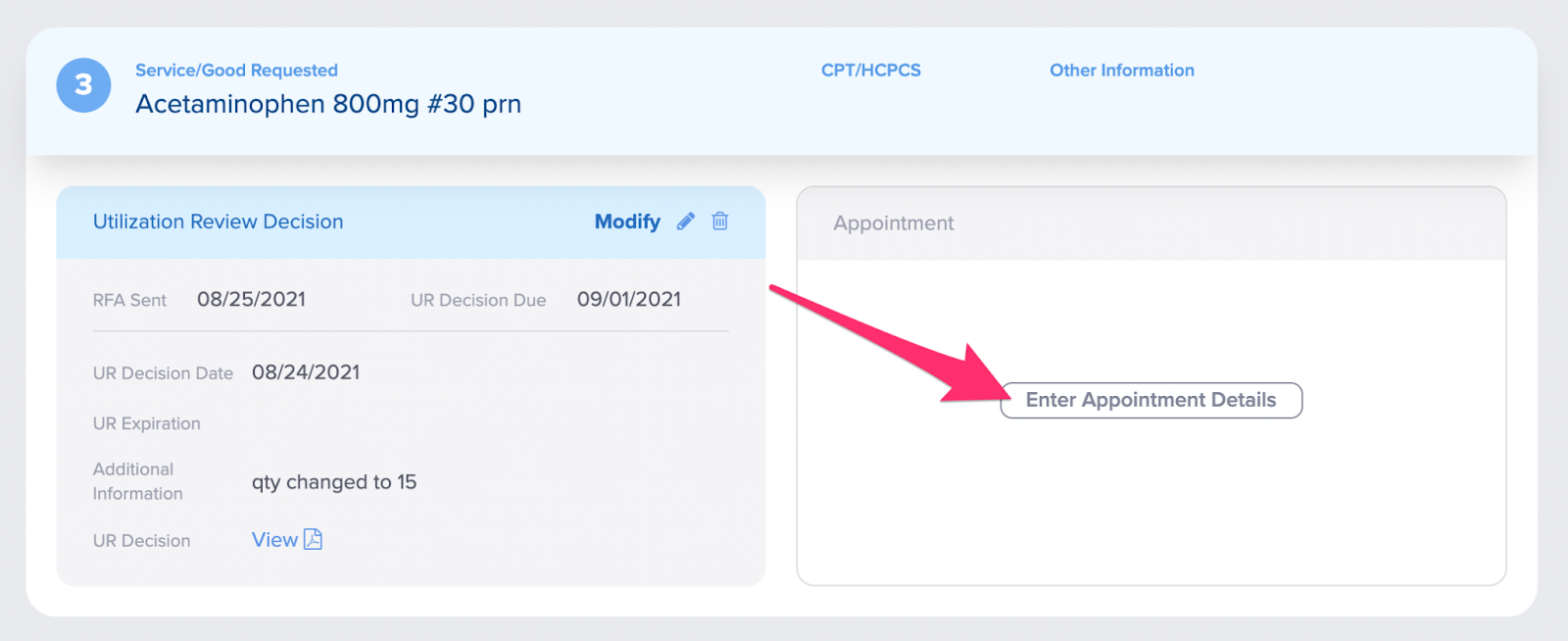The image size is (1568, 641).
Task: Click the Additional Information label
Action: coord(137,481)
